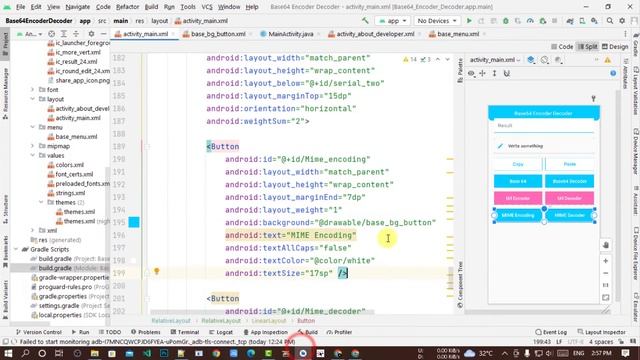Click the green Run app button
The height and width of the screenshot is (360, 640).
click(x=469, y=21)
